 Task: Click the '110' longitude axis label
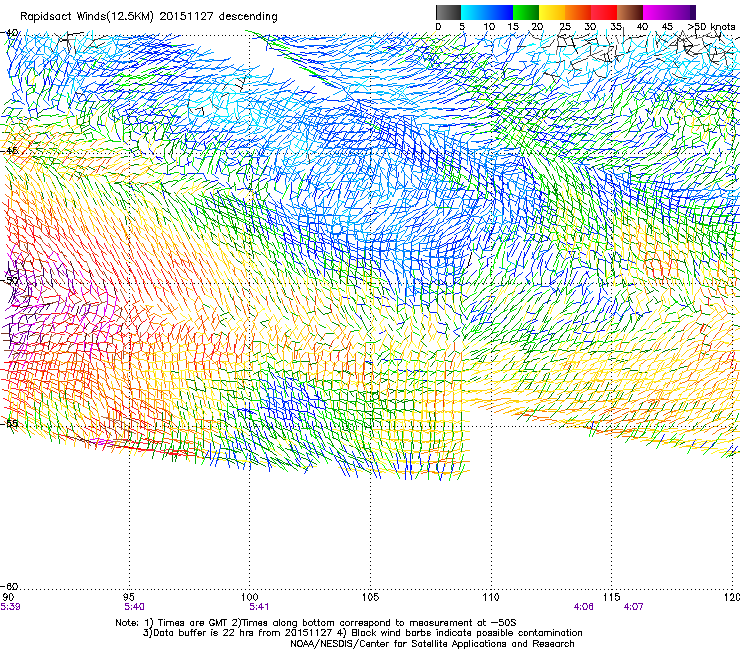(x=491, y=597)
